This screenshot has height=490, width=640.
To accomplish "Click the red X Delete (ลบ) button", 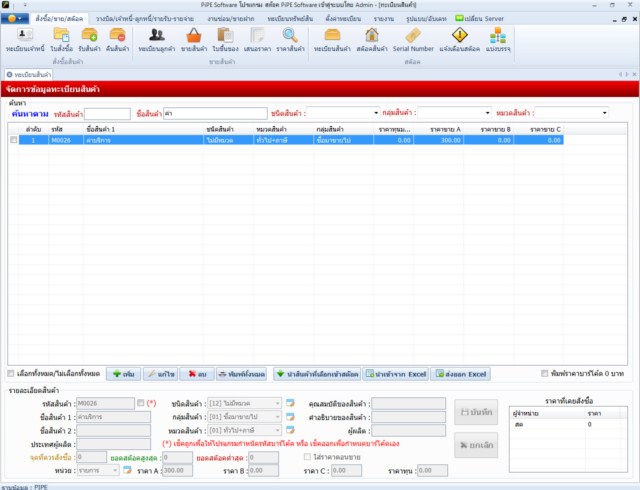I will [197, 374].
